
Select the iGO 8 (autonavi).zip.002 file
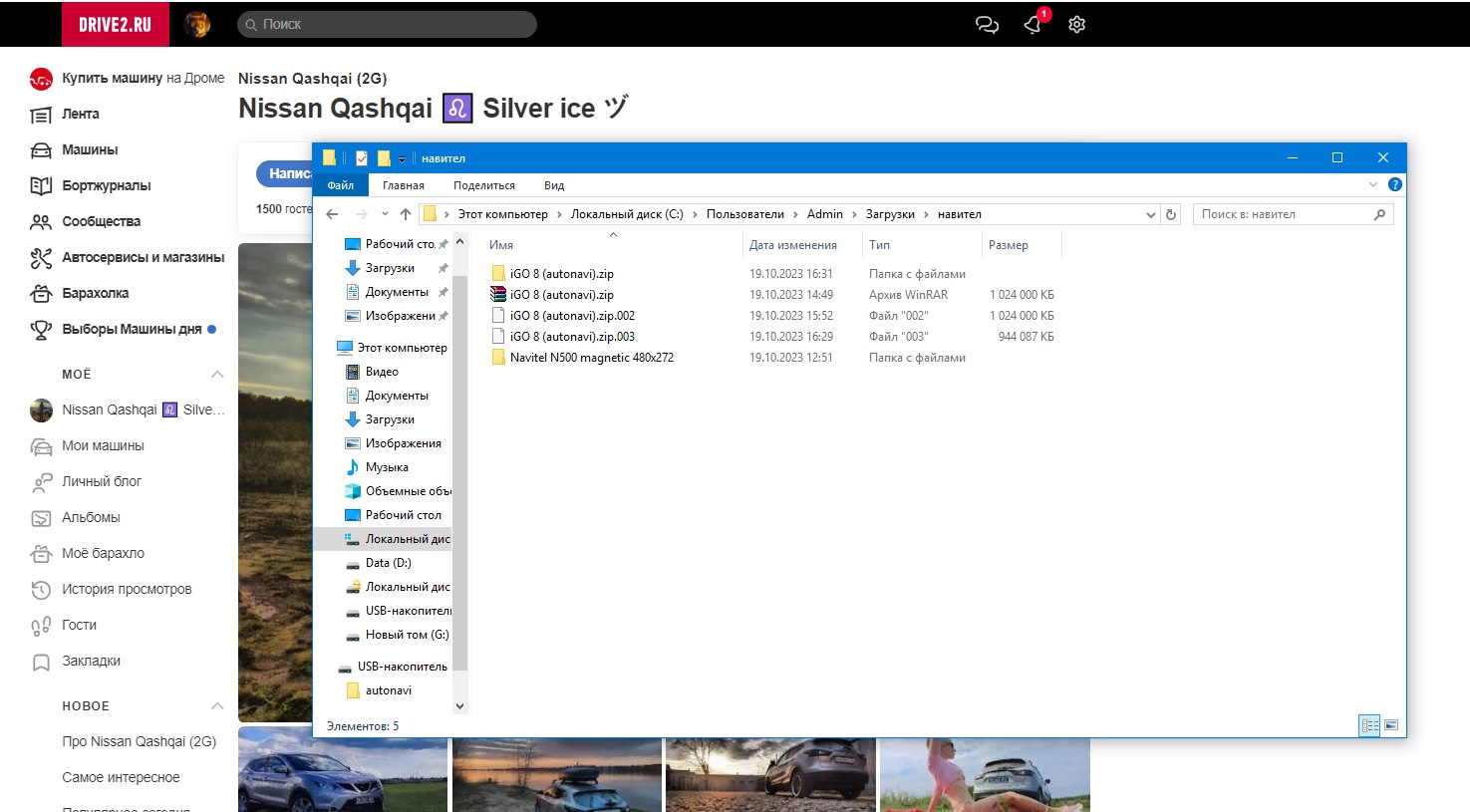pyautogui.click(x=572, y=316)
